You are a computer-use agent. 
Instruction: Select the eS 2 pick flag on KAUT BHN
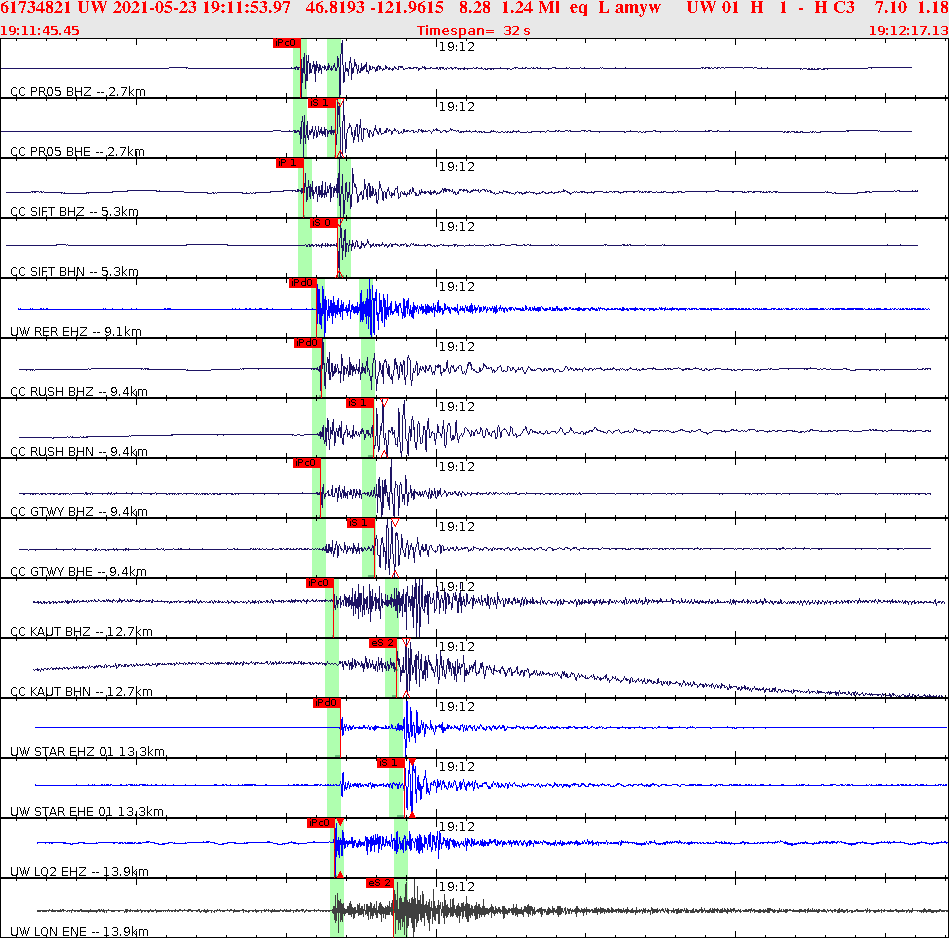coord(385,643)
